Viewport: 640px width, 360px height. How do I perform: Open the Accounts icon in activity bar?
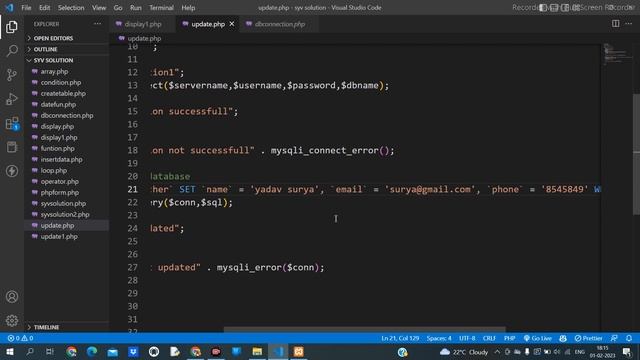tap(12, 297)
